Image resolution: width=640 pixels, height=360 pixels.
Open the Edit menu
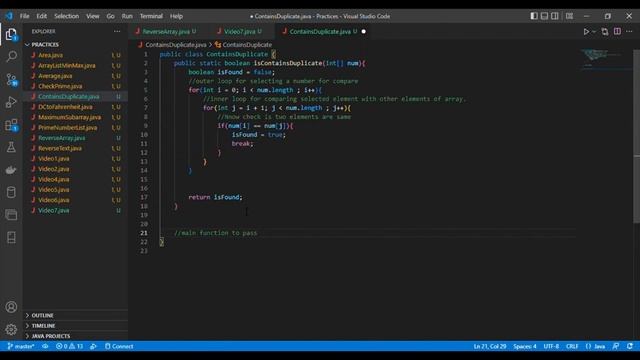[x=42, y=16]
